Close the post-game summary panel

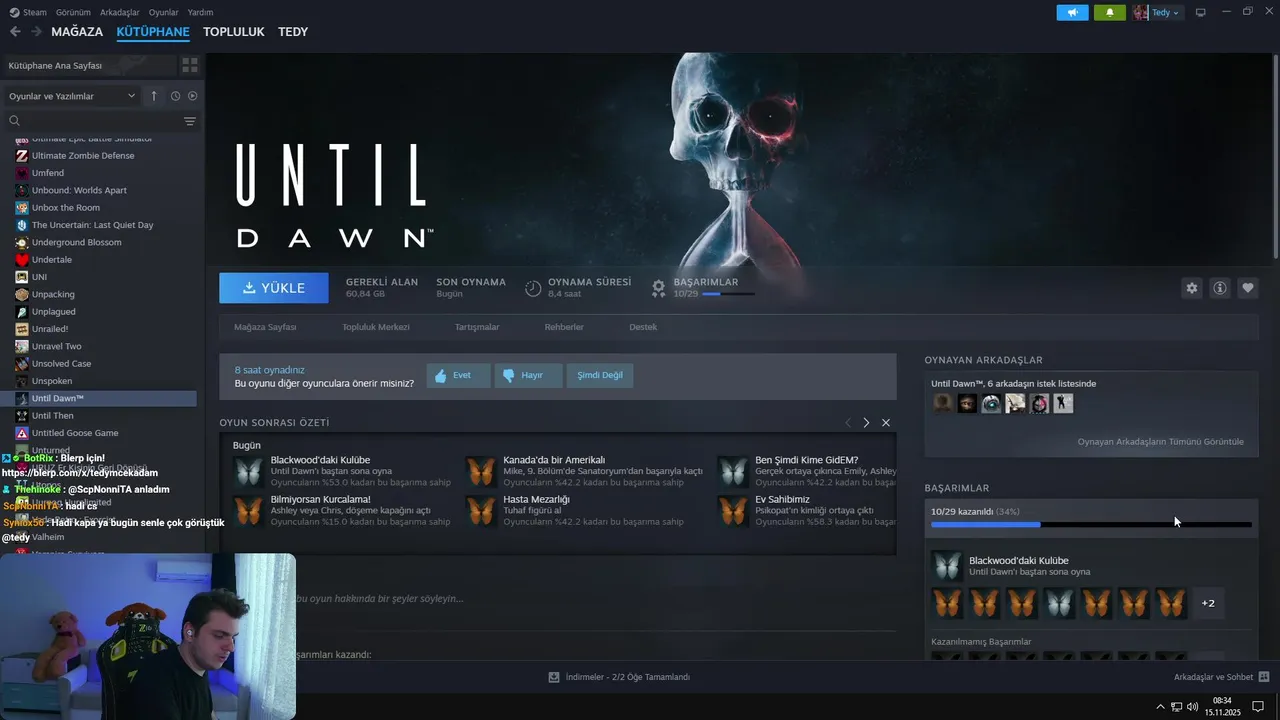point(886,423)
